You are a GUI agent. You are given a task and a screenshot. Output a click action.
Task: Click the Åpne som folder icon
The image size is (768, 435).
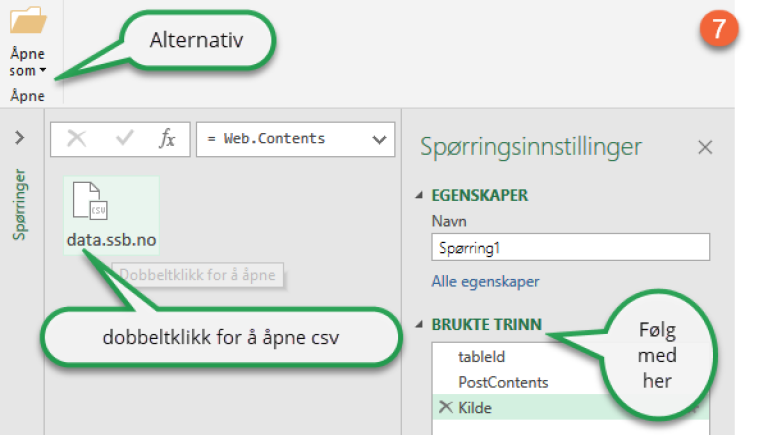pos(28,22)
